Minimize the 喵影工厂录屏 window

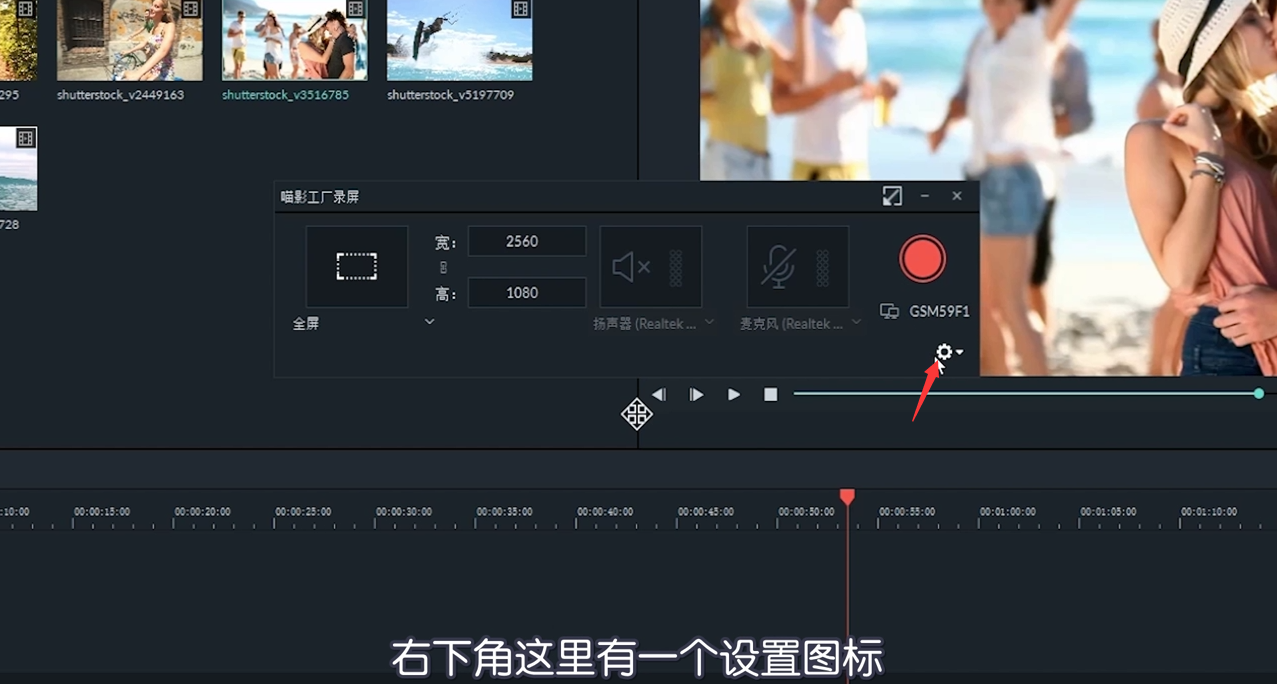925,196
